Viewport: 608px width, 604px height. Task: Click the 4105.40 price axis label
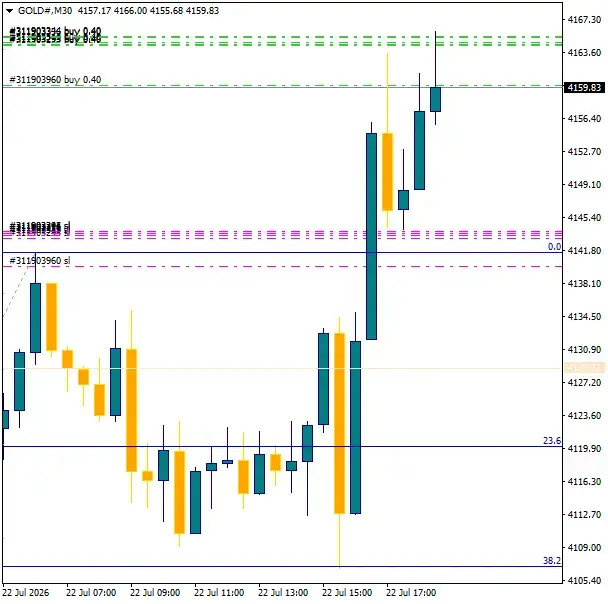click(584, 580)
